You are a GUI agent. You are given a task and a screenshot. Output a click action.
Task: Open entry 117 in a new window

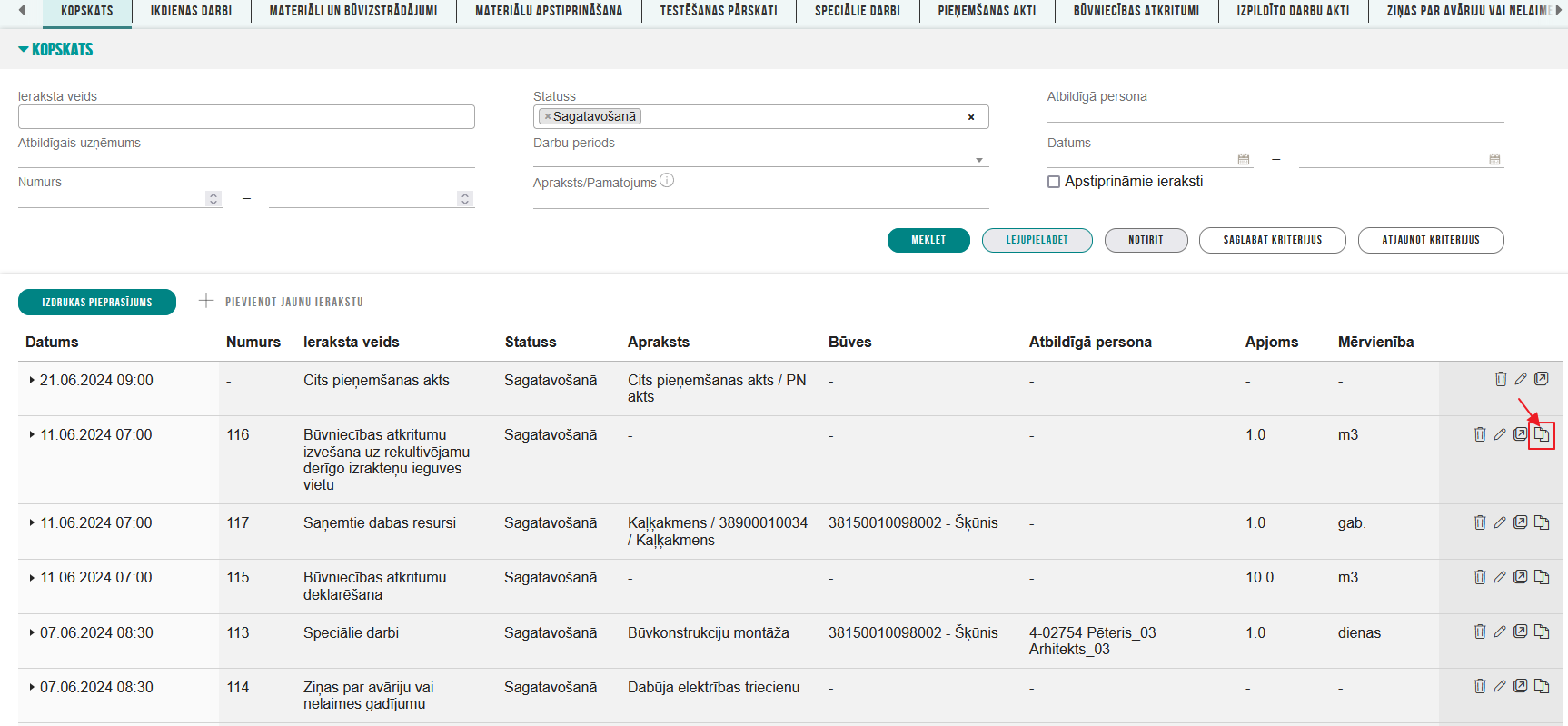click(1520, 522)
